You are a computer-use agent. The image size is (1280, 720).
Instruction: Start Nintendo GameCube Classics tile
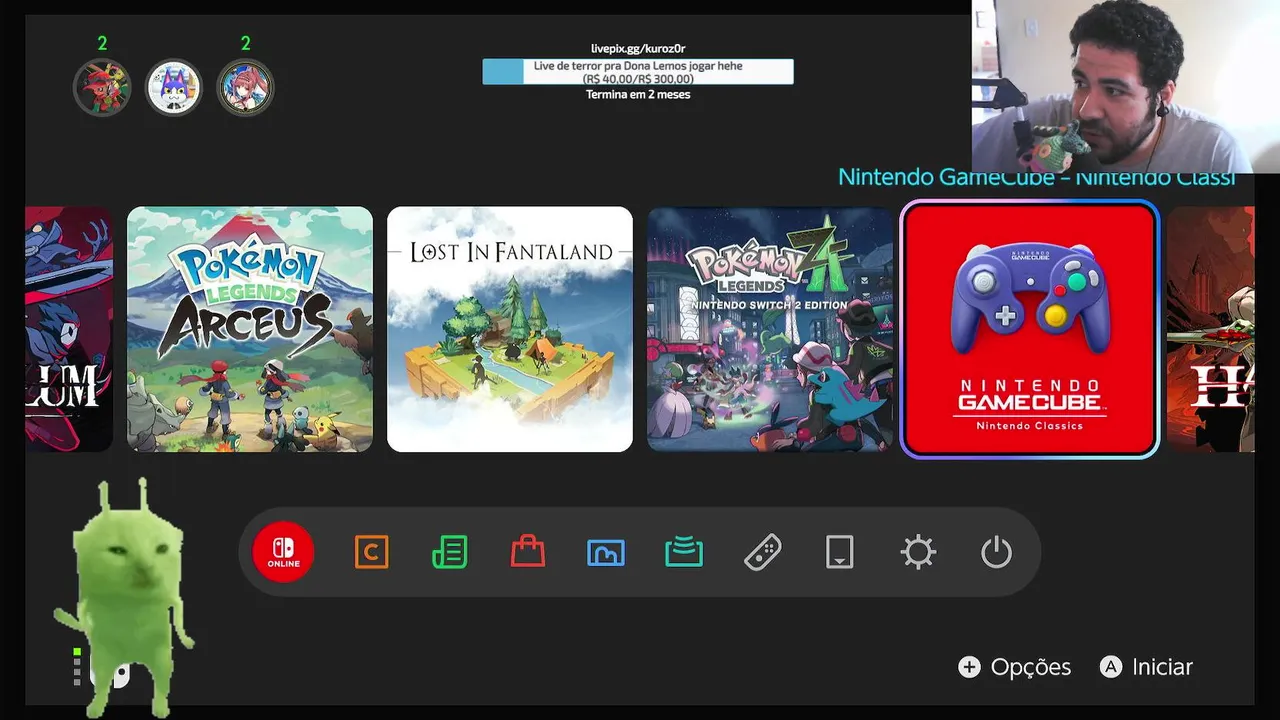(x=1030, y=329)
